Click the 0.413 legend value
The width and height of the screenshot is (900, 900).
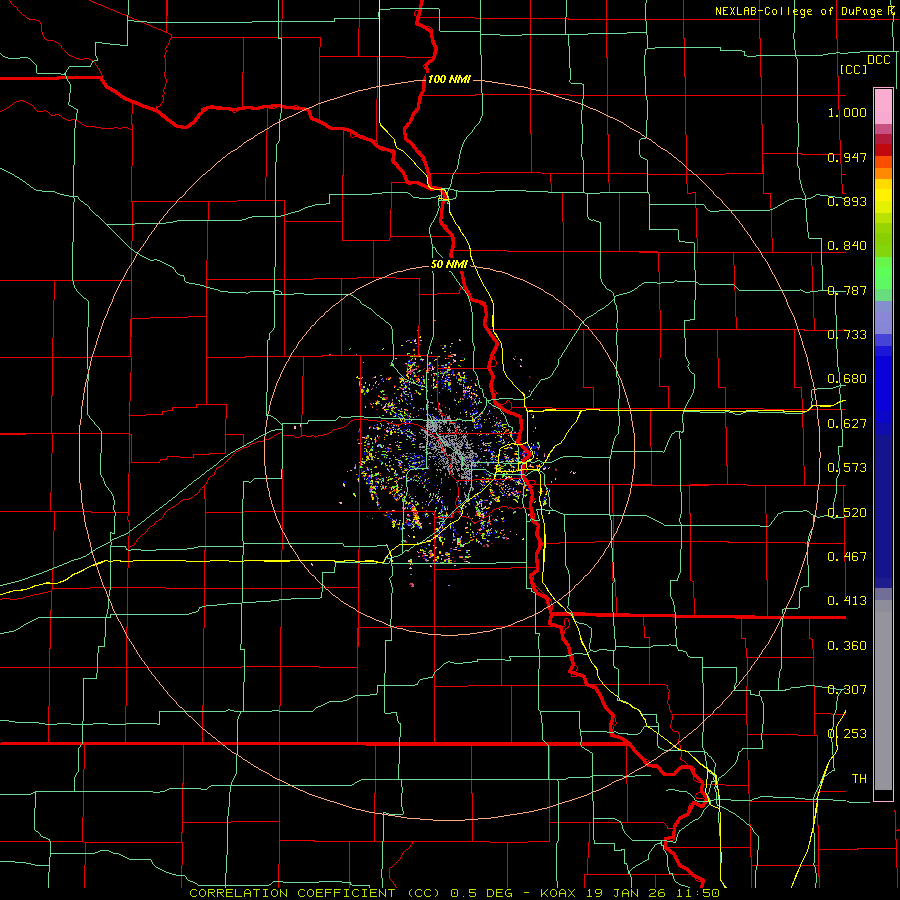coord(847,601)
